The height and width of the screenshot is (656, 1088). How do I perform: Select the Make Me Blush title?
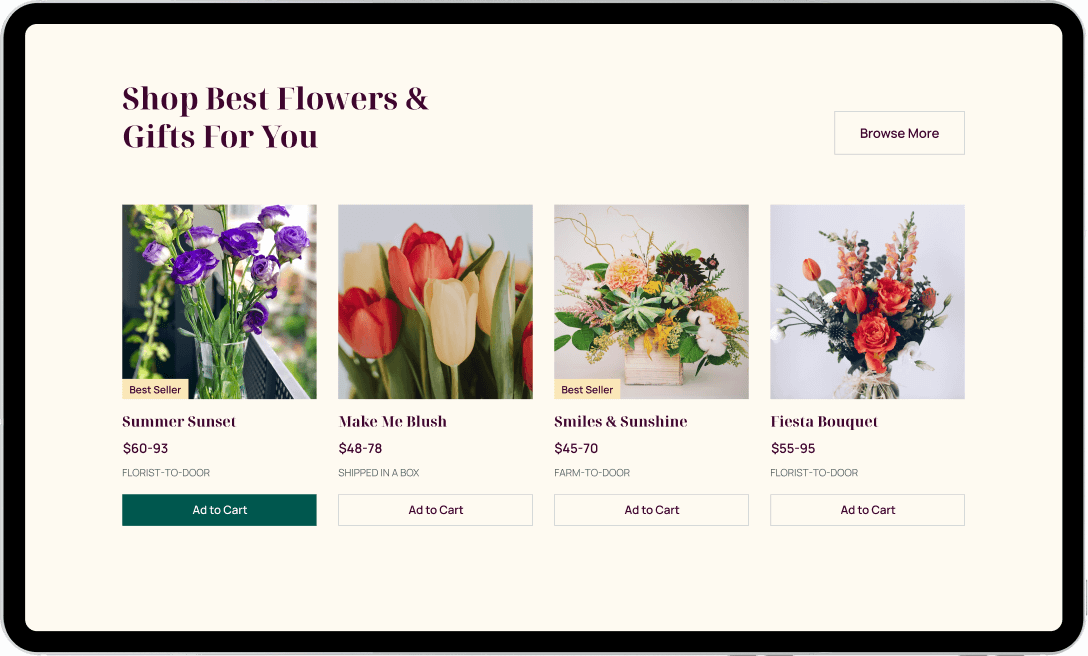(x=393, y=421)
